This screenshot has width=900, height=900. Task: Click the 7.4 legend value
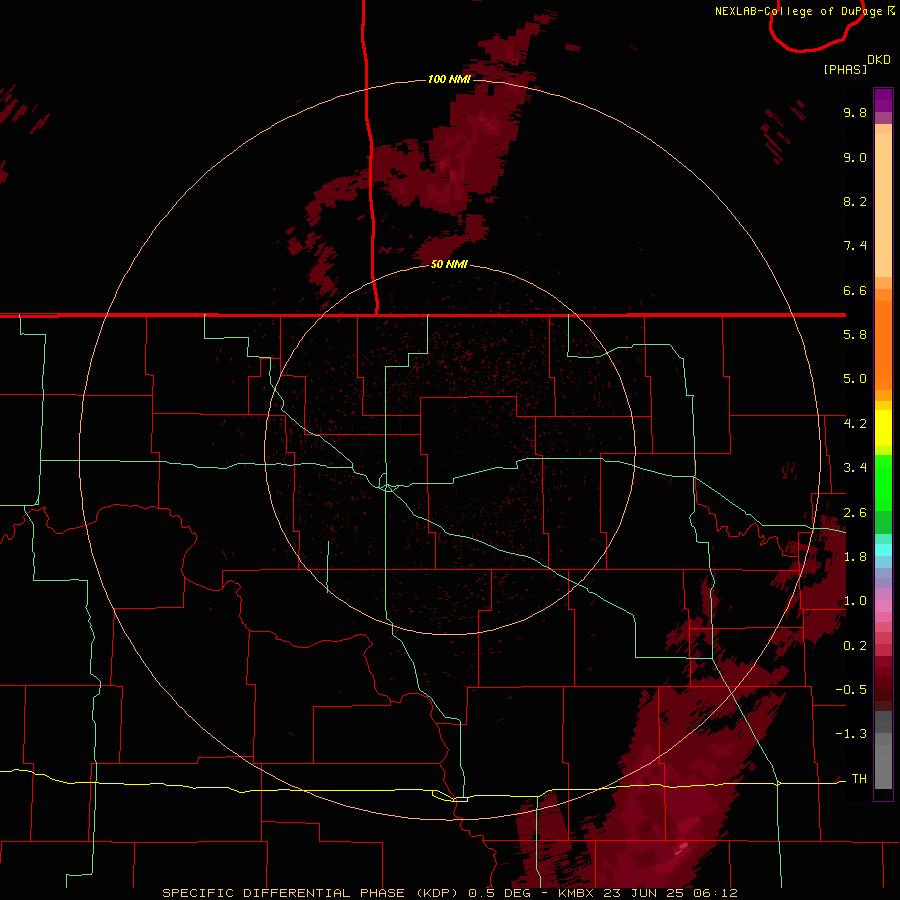pos(855,246)
